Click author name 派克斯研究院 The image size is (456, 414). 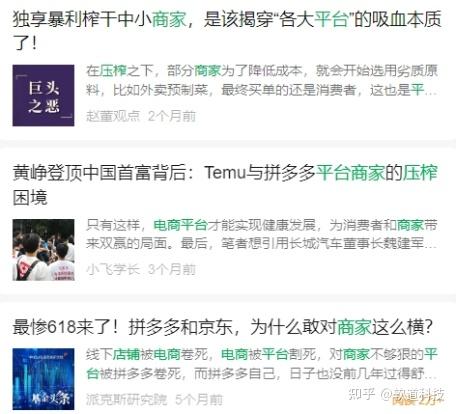[126, 399]
